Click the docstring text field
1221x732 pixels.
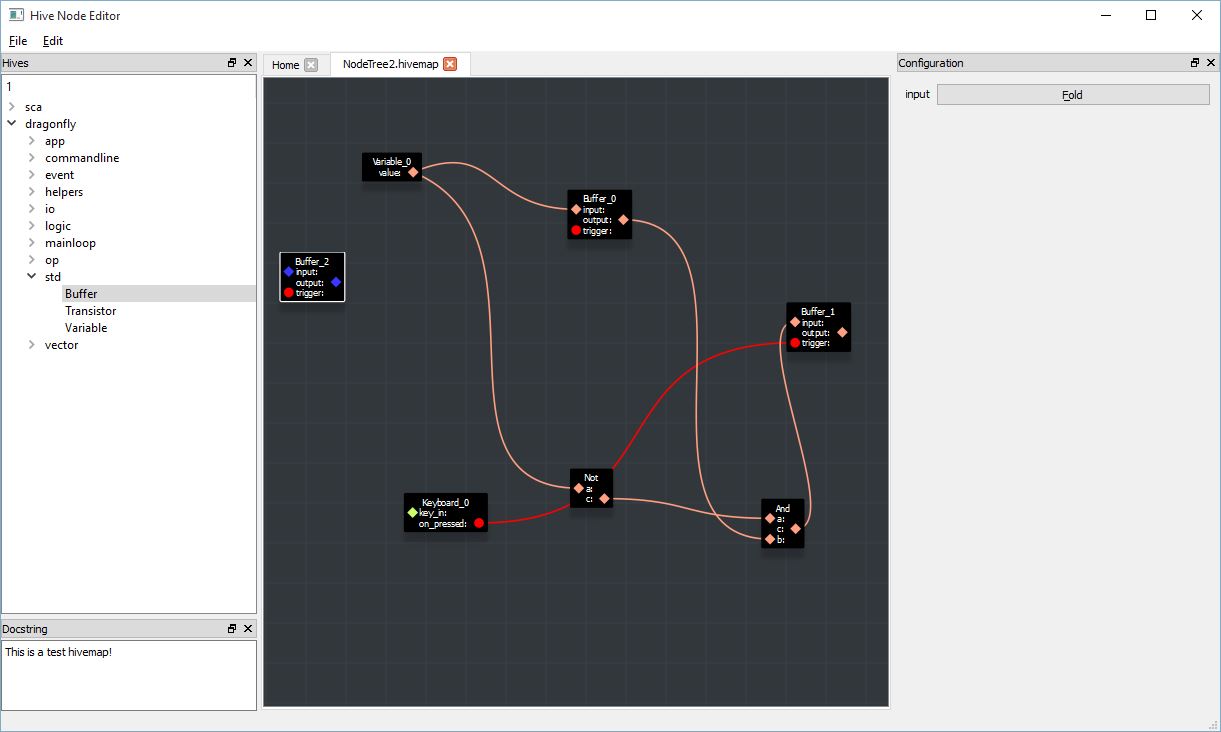pyautogui.click(x=129, y=675)
